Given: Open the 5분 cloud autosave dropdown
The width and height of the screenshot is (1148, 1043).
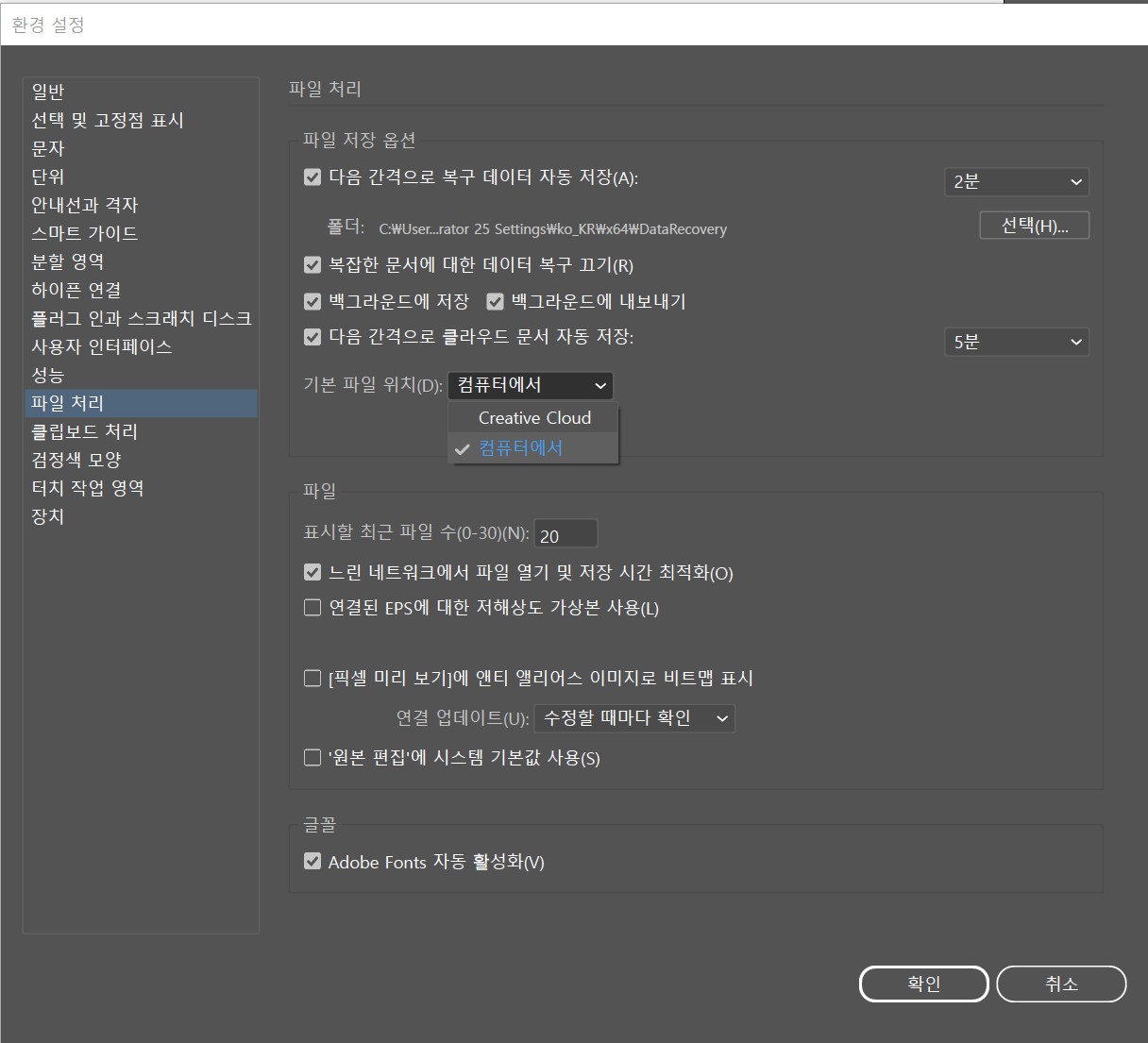Looking at the screenshot, I should pyautogui.click(x=1016, y=342).
